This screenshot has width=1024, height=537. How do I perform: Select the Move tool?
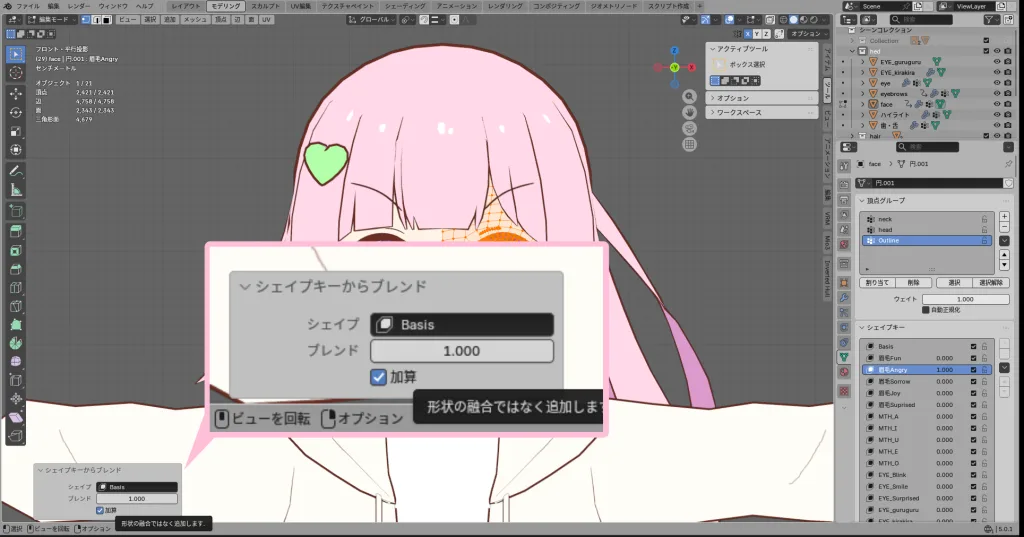coord(16,94)
